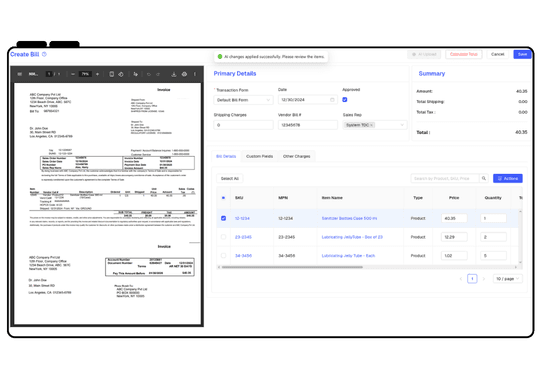Open the calendar icon in Date field

pyautogui.click(x=332, y=100)
